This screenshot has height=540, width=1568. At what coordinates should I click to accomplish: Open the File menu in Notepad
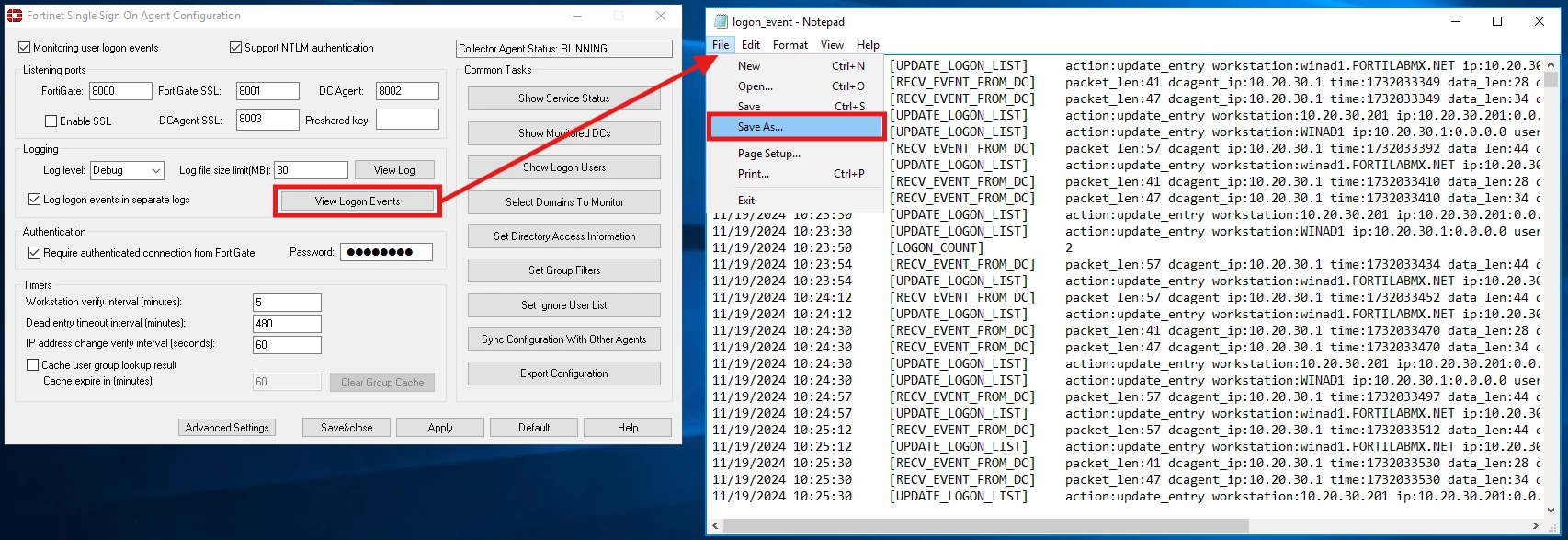point(721,44)
